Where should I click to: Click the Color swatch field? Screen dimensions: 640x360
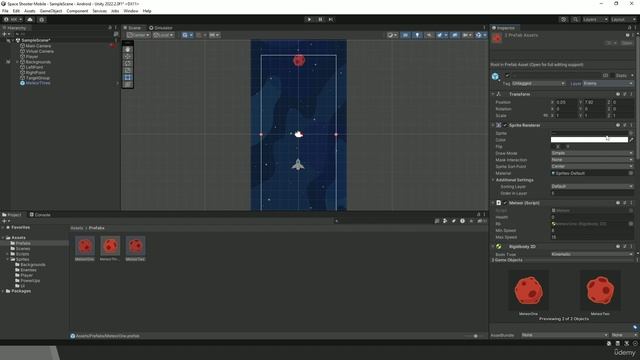coord(589,140)
